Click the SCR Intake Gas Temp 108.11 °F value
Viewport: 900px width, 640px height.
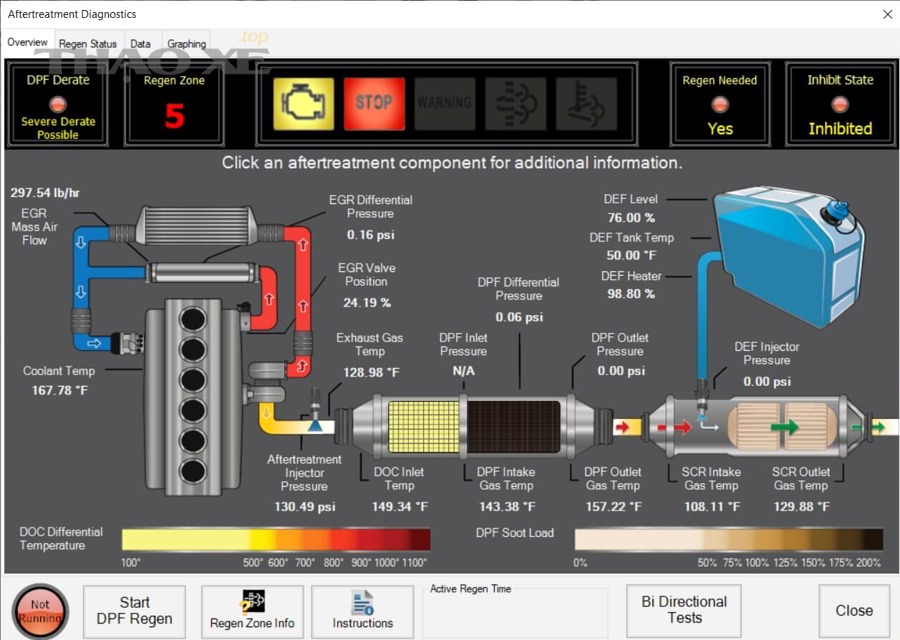pyautogui.click(x=712, y=507)
